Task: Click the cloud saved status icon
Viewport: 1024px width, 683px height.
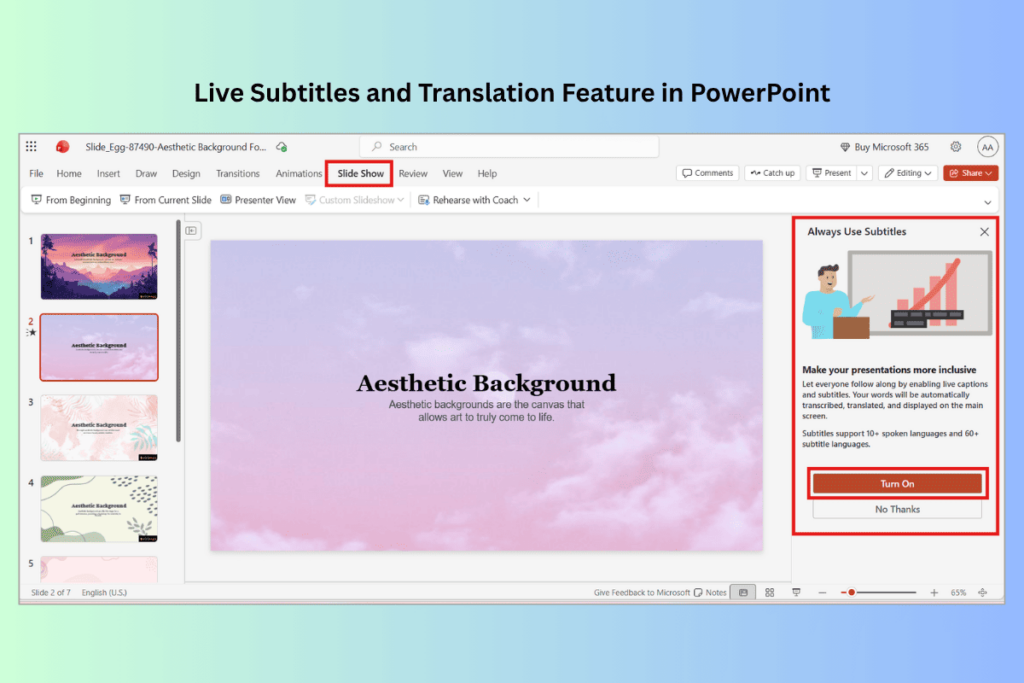Action: [x=281, y=147]
